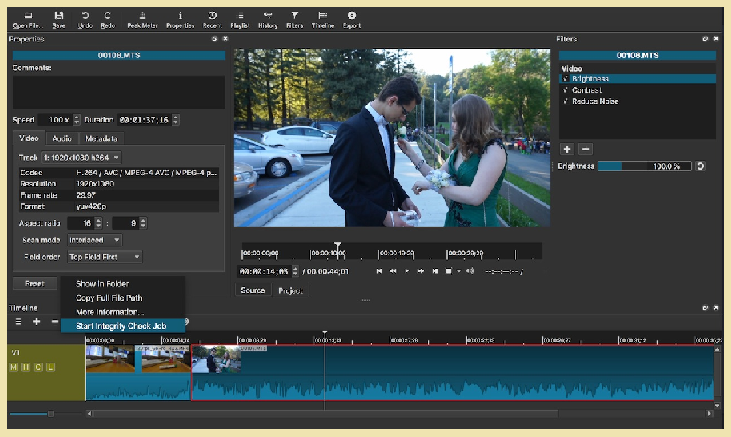Switch to the Source tab
731x437 pixels.
click(253, 290)
